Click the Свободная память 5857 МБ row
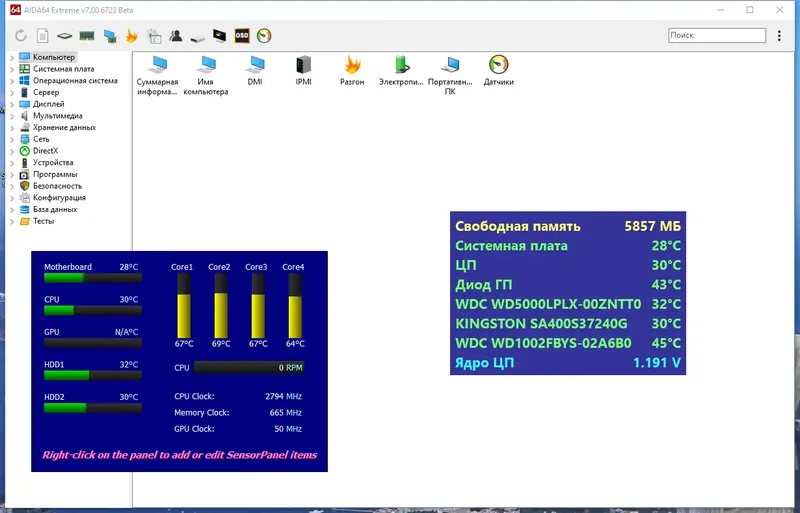The height and width of the screenshot is (513, 800). coord(568,226)
